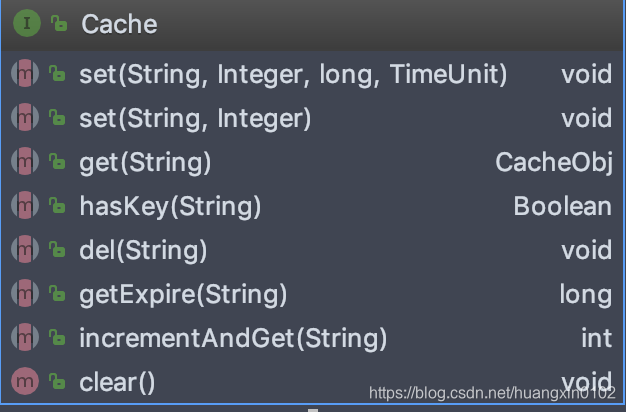Select the clear() method entry
Screen dimensions: 626x412
click(x=313, y=381)
